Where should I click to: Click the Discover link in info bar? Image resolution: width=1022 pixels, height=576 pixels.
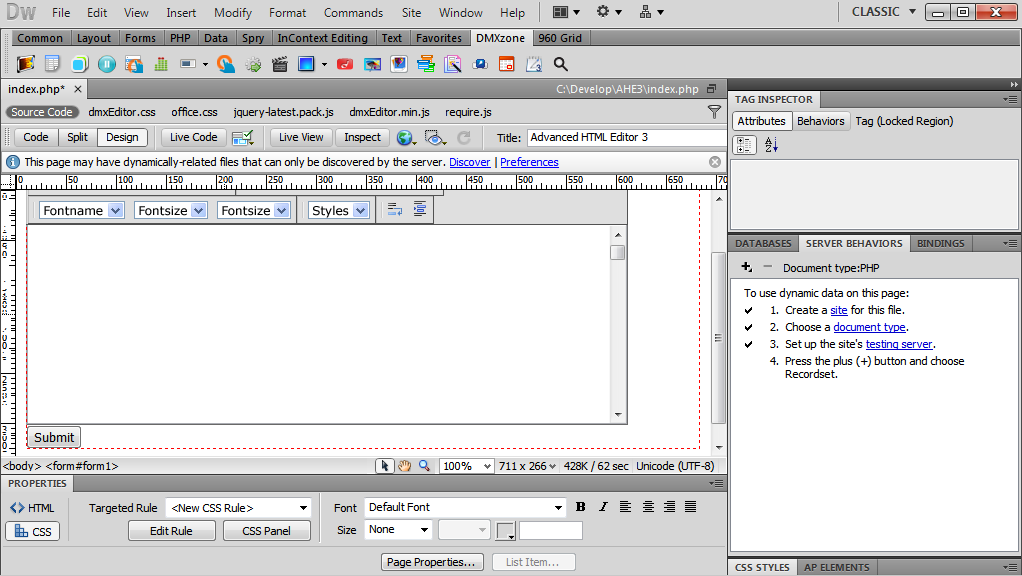(469, 162)
